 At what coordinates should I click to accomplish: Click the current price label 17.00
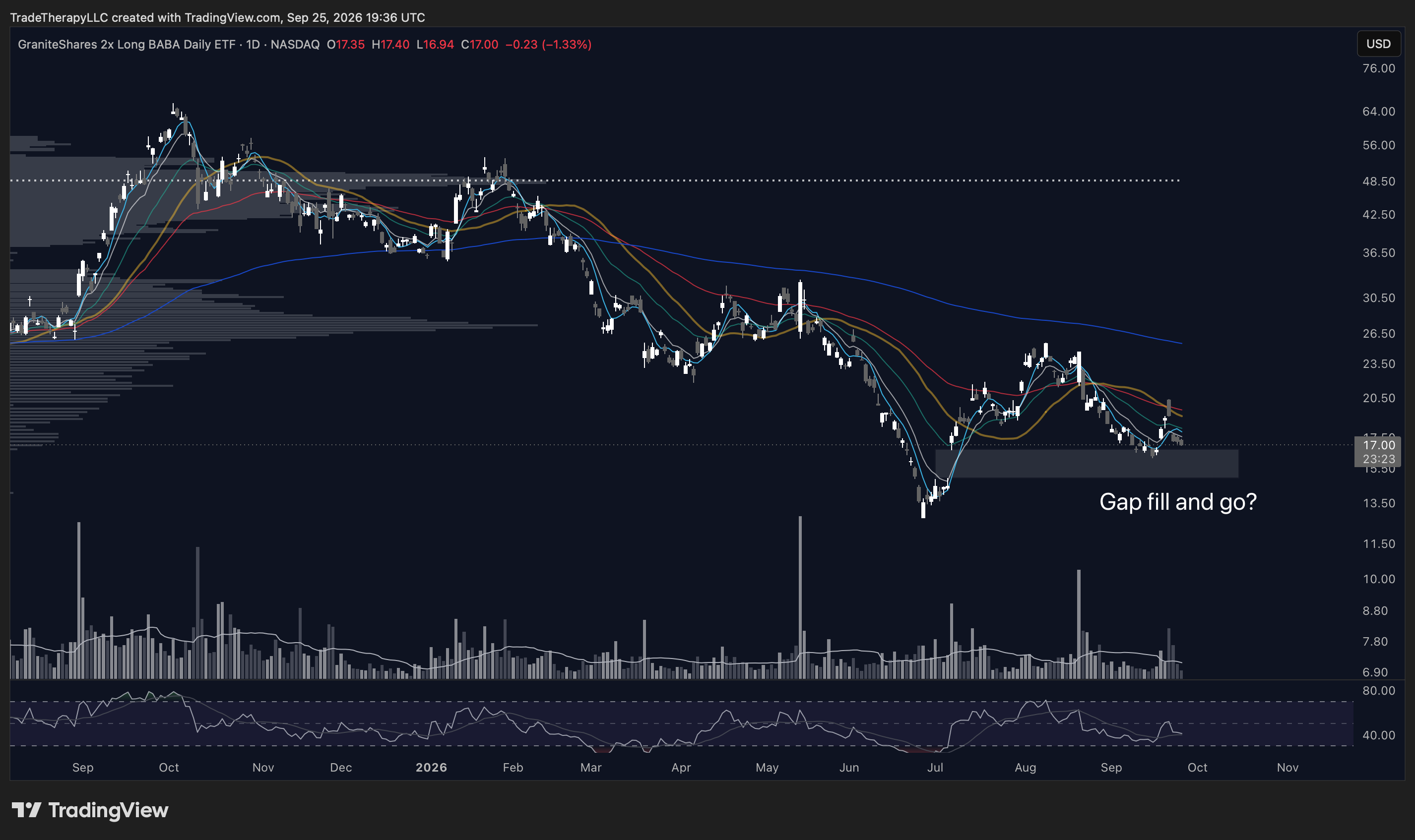click(x=1379, y=445)
